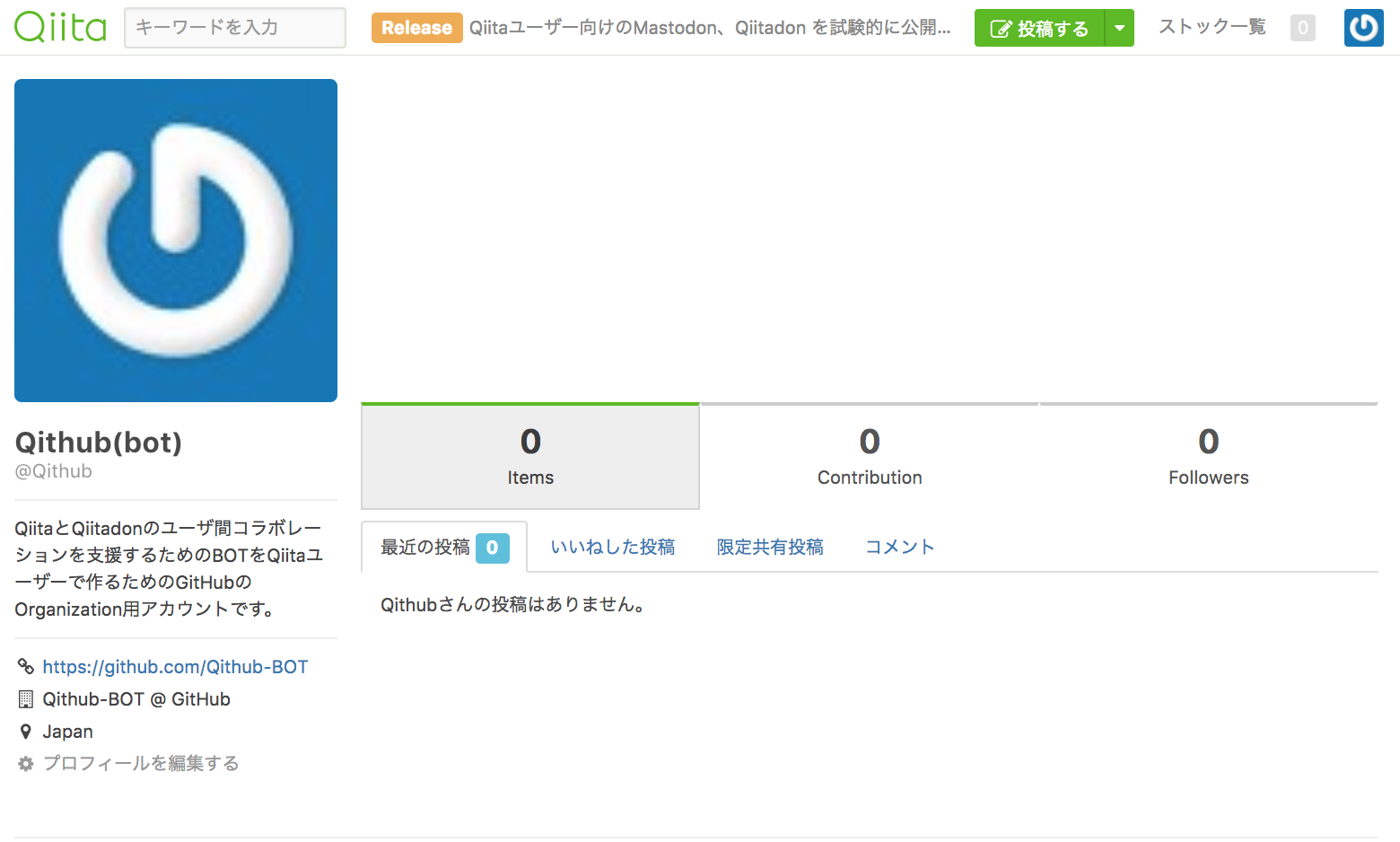Click the Qithub(bot) profile name heading
This screenshot has width=1400, height=842.
coord(99,442)
